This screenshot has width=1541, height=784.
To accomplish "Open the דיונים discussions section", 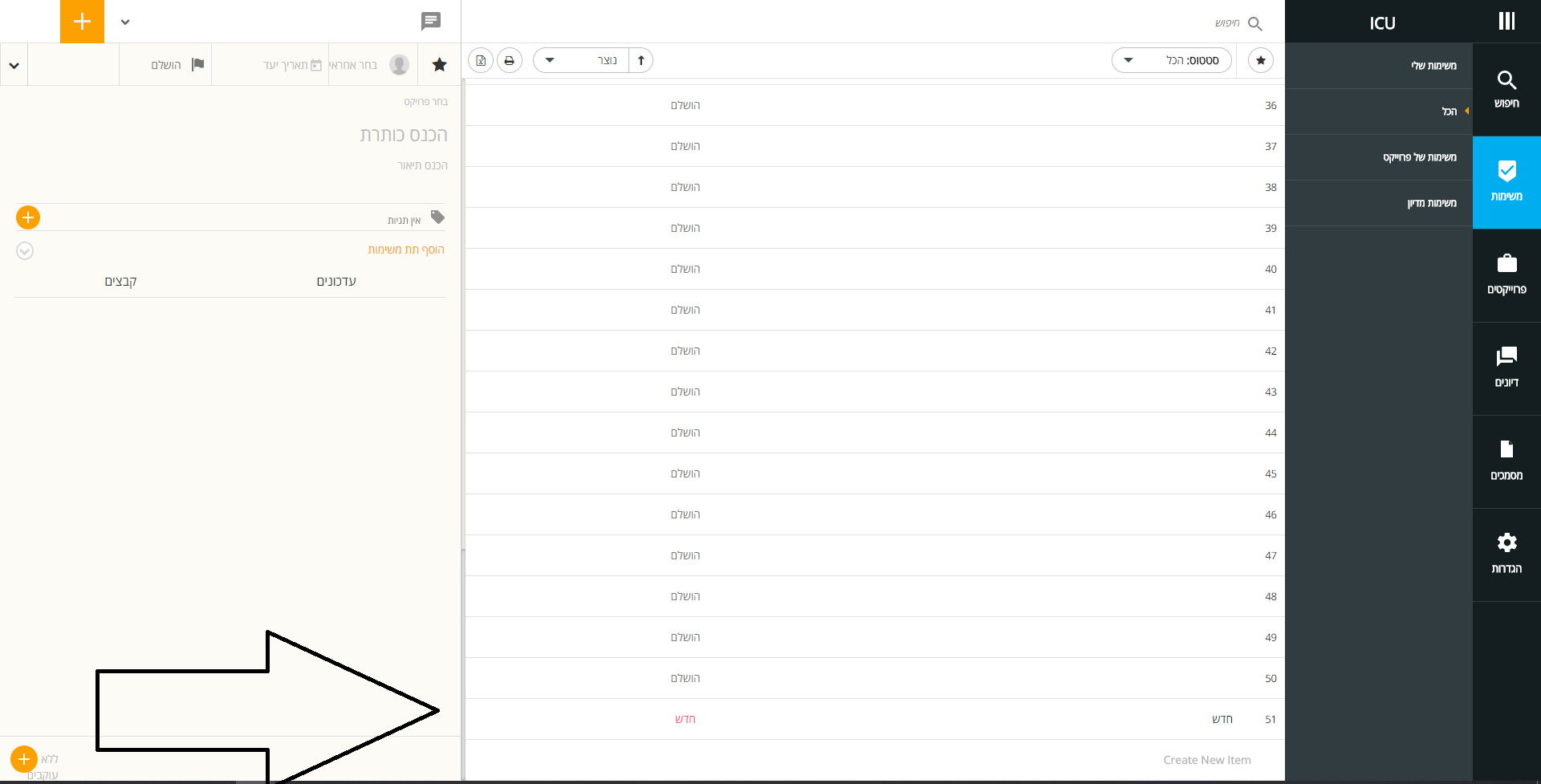I will [1506, 368].
